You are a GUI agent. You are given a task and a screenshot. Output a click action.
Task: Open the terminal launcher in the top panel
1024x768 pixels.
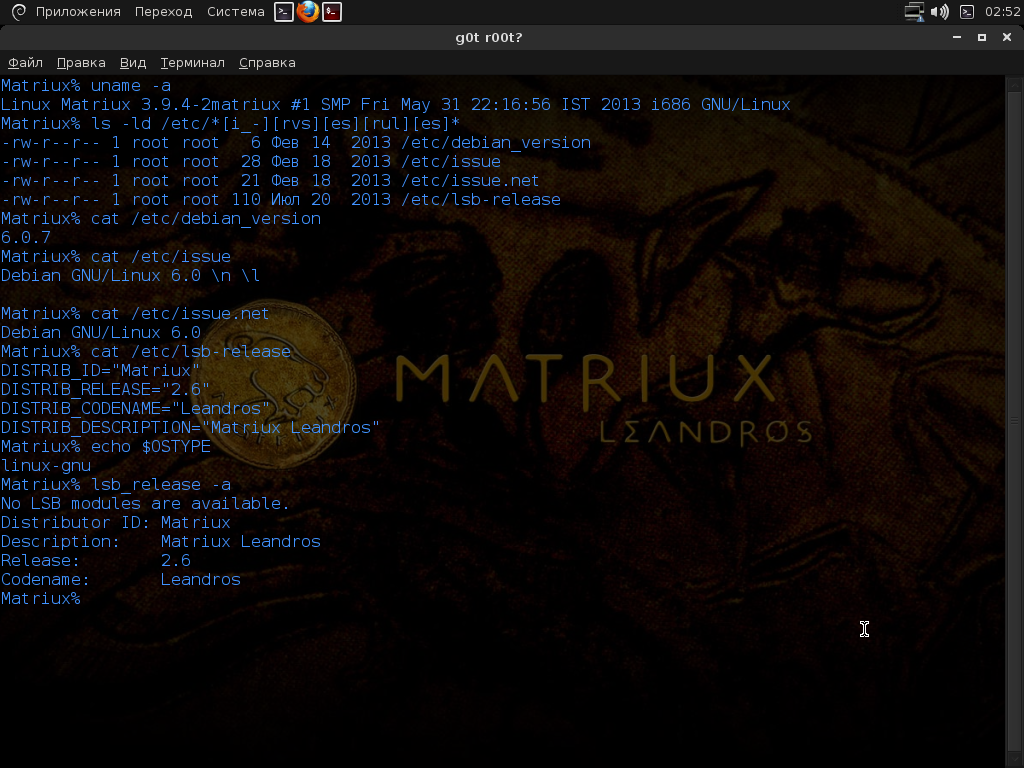tap(283, 12)
